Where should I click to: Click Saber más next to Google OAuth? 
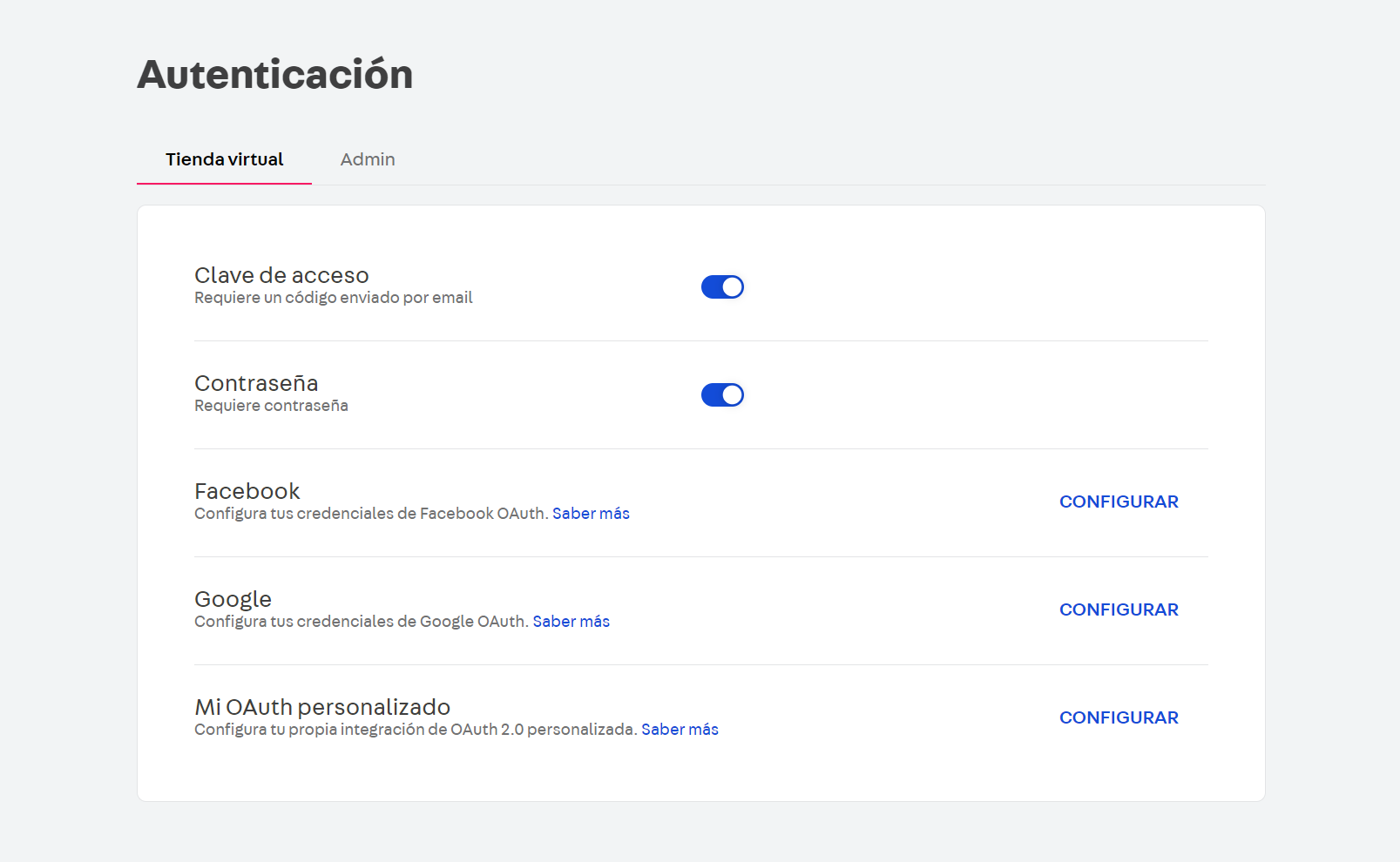click(571, 621)
